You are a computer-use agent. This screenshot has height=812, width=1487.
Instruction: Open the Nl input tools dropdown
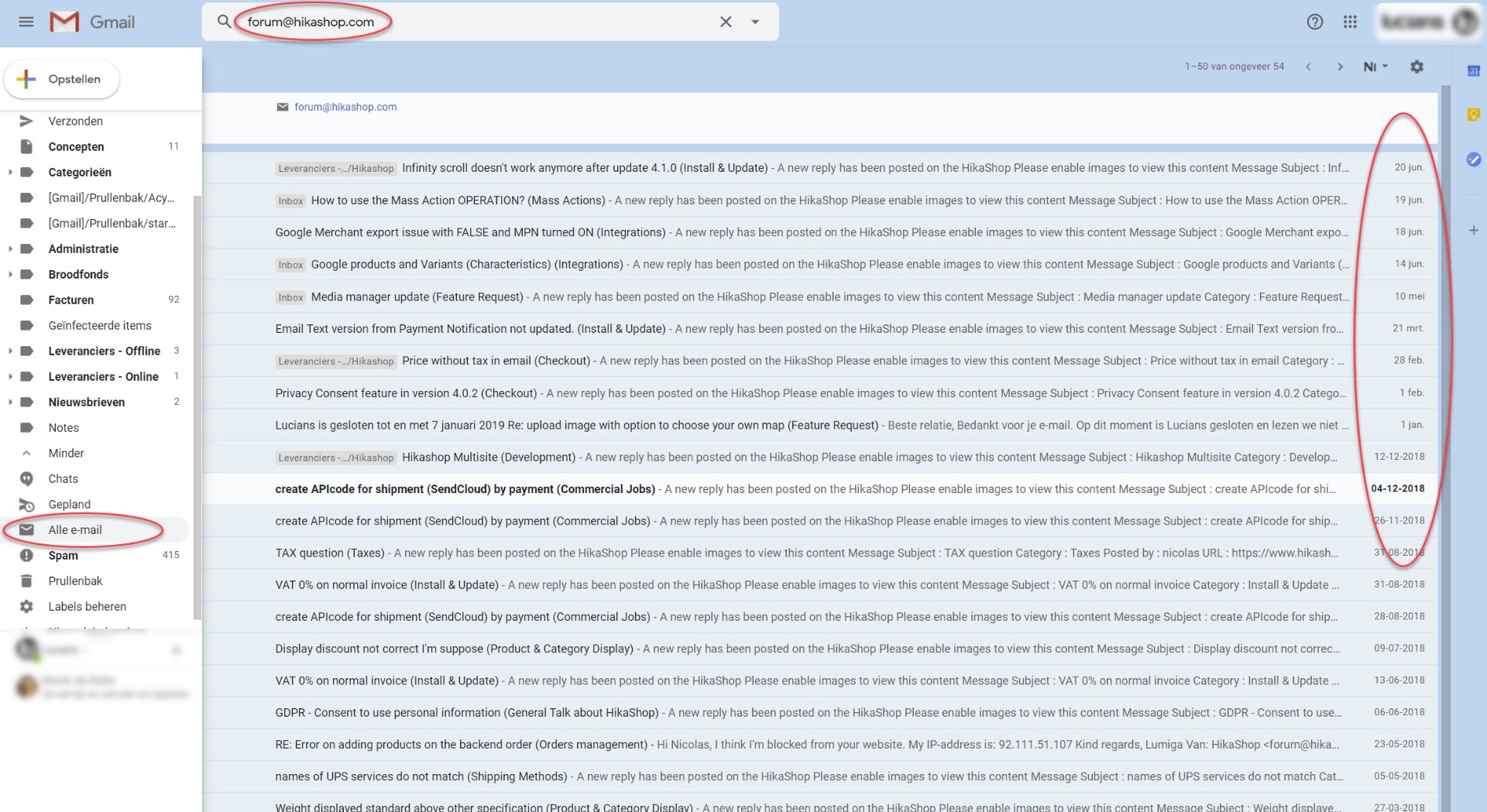(x=1375, y=67)
